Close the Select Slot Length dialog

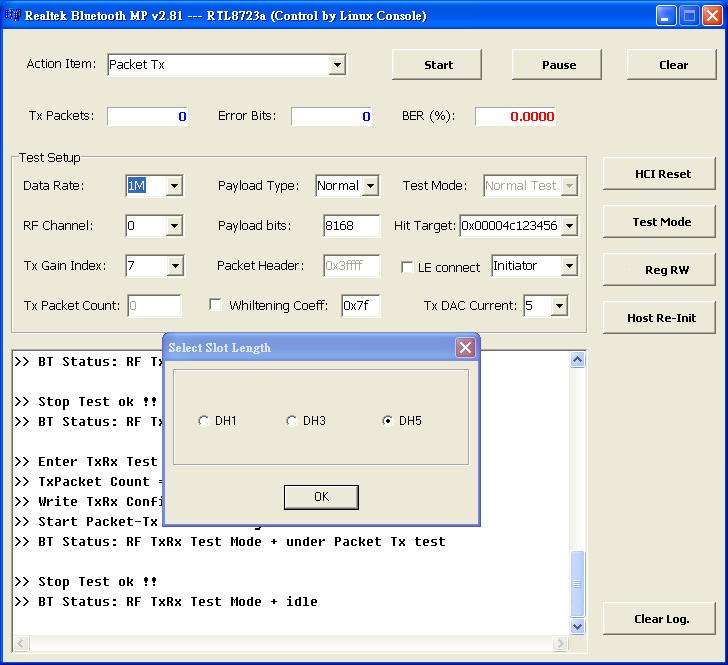coord(465,347)
